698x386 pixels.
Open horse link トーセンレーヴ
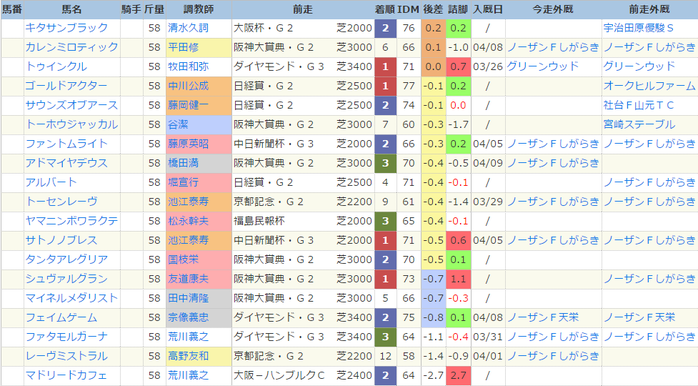tap(61, 202)
